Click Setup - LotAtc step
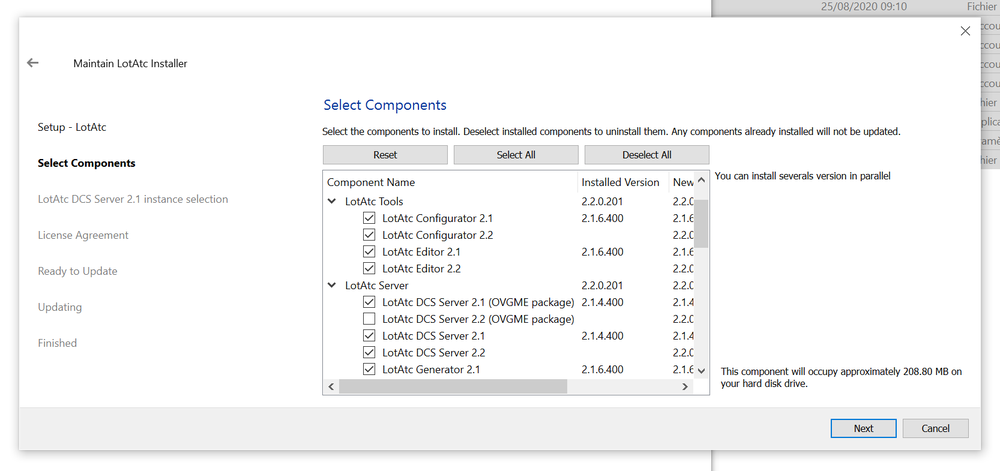This screenshot has height=471, width=1000. click(72, 127)
